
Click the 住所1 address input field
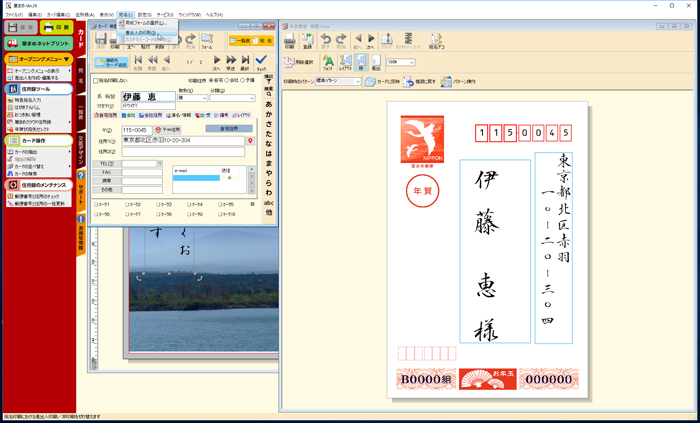(183, 141)
